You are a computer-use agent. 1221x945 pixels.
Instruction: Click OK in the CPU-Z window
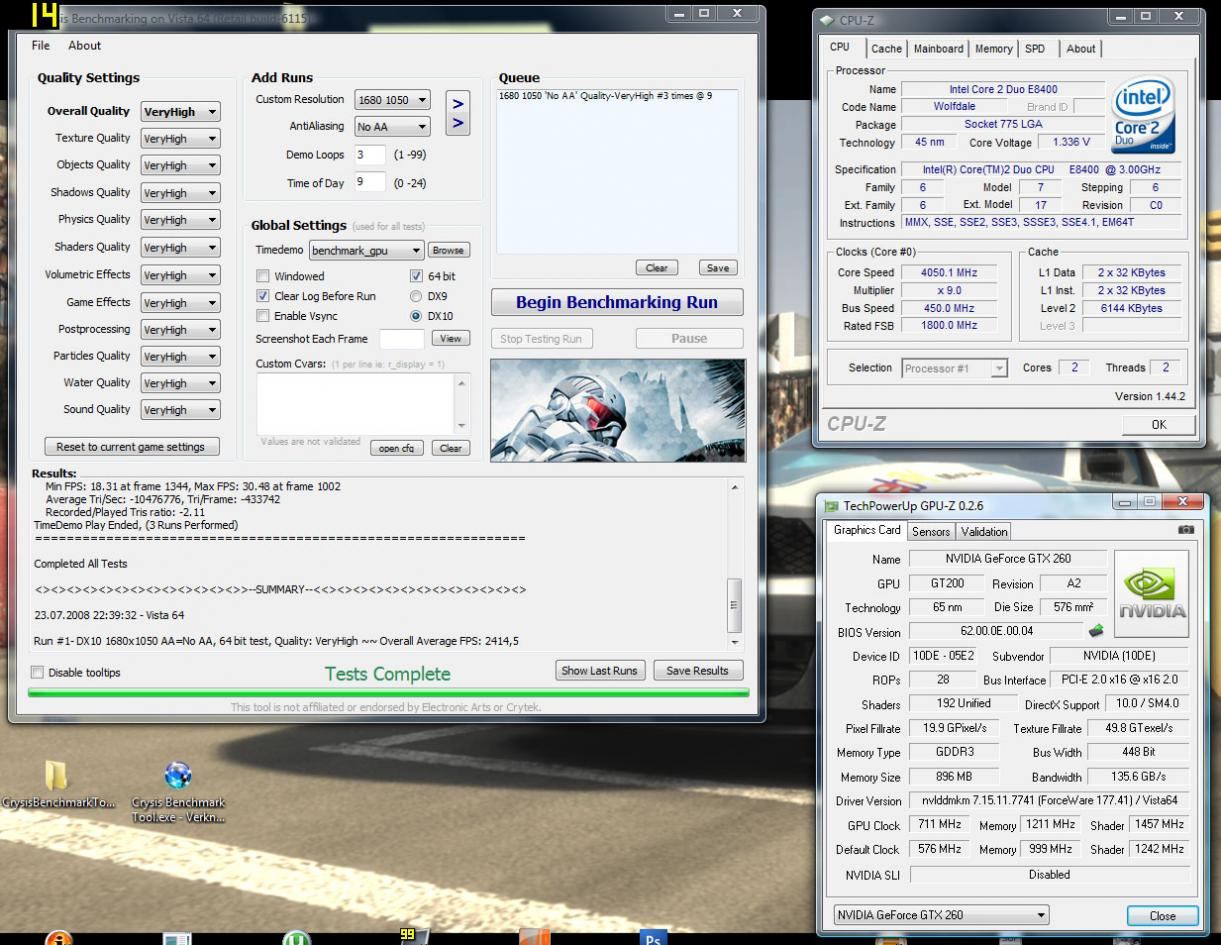click(x=1158, y=424)
